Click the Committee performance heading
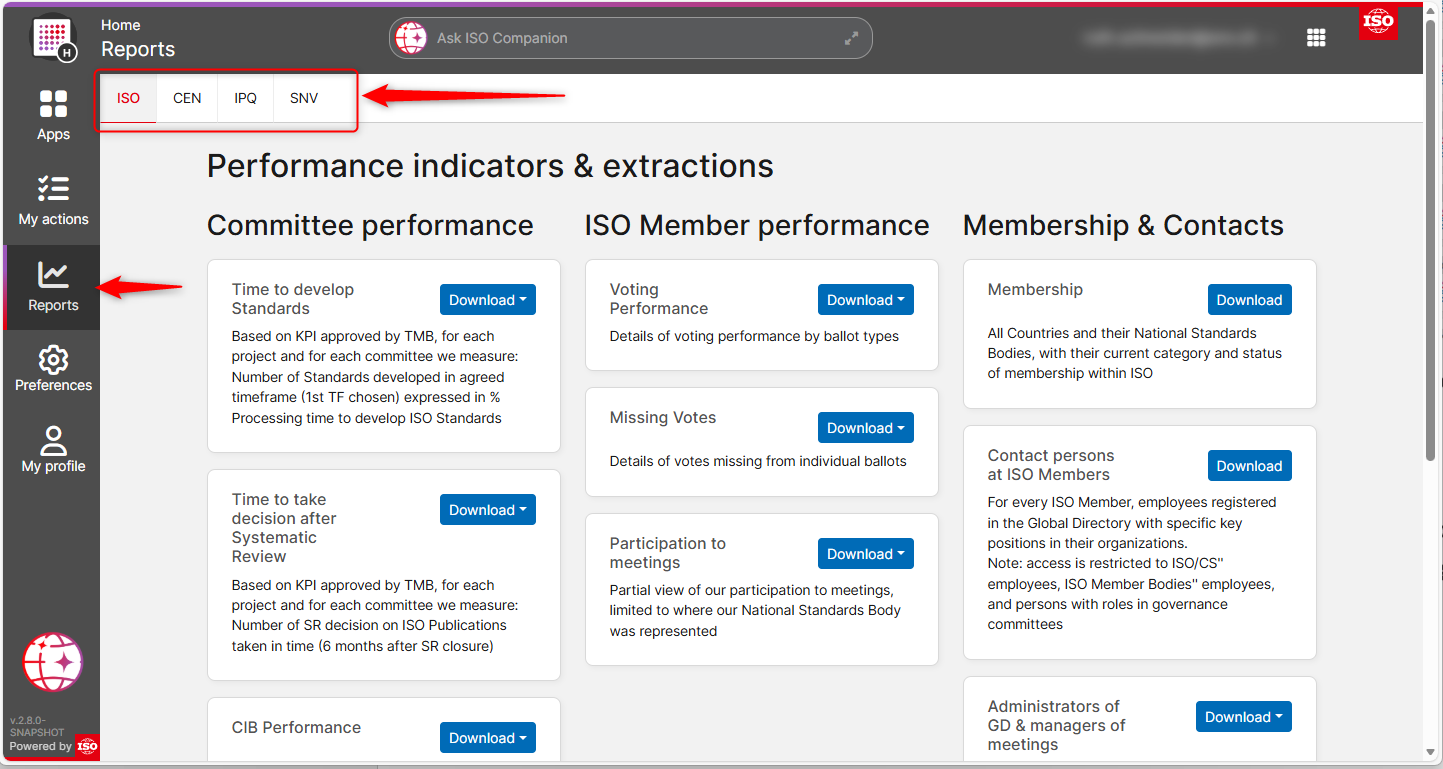Screen dimensions: 1443x769 coord(370,226)
